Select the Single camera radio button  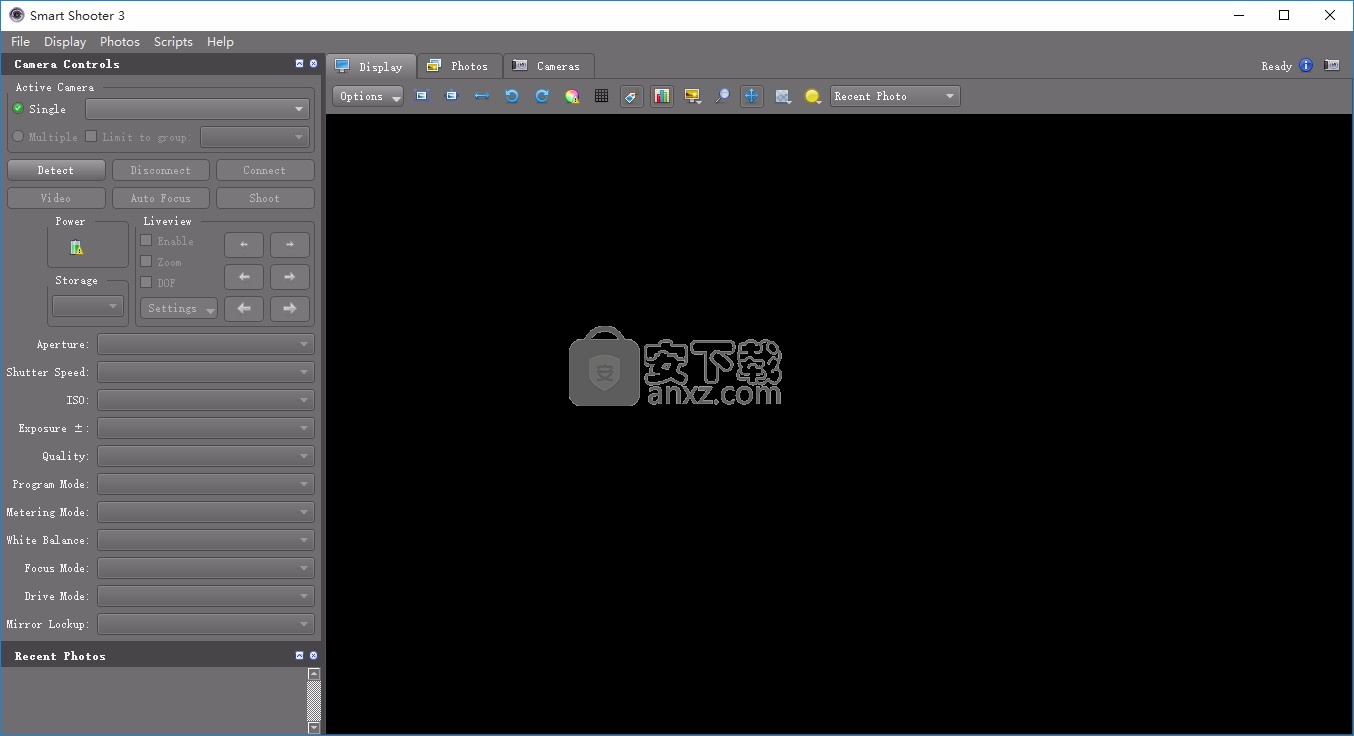coord(18,108)
